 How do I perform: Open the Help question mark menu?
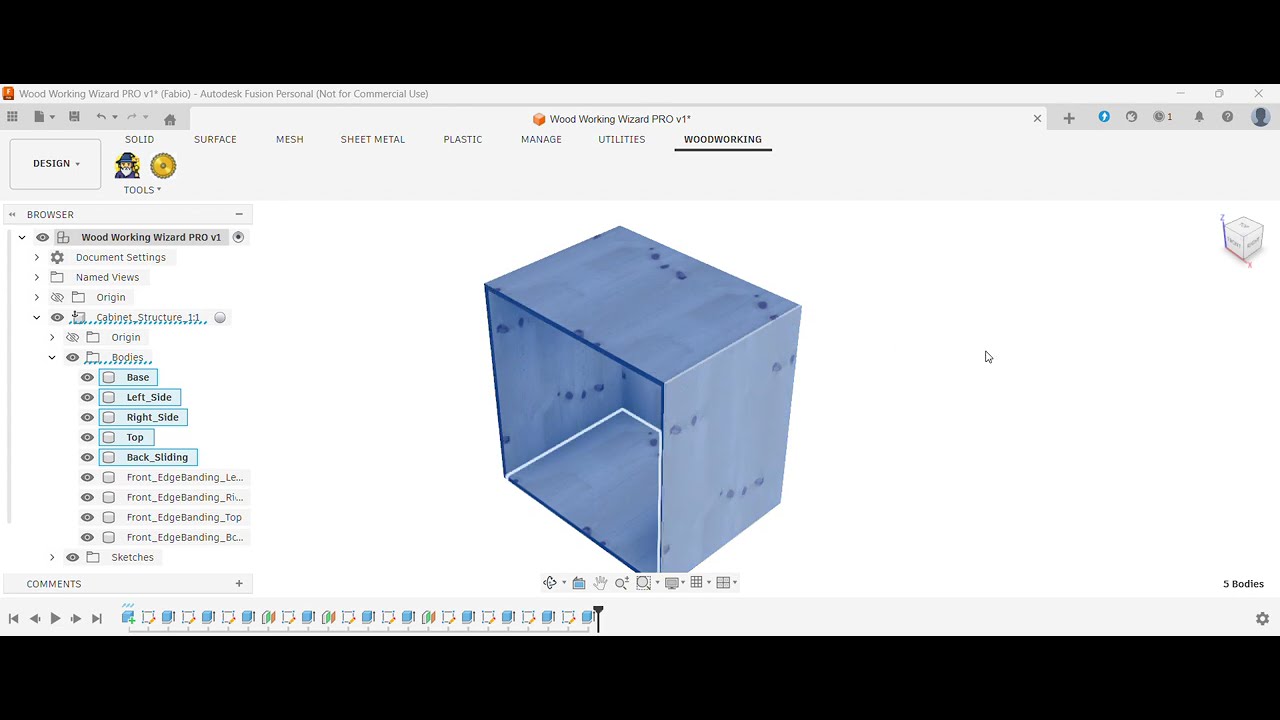pyautogui.click(x=1228, y=117)
